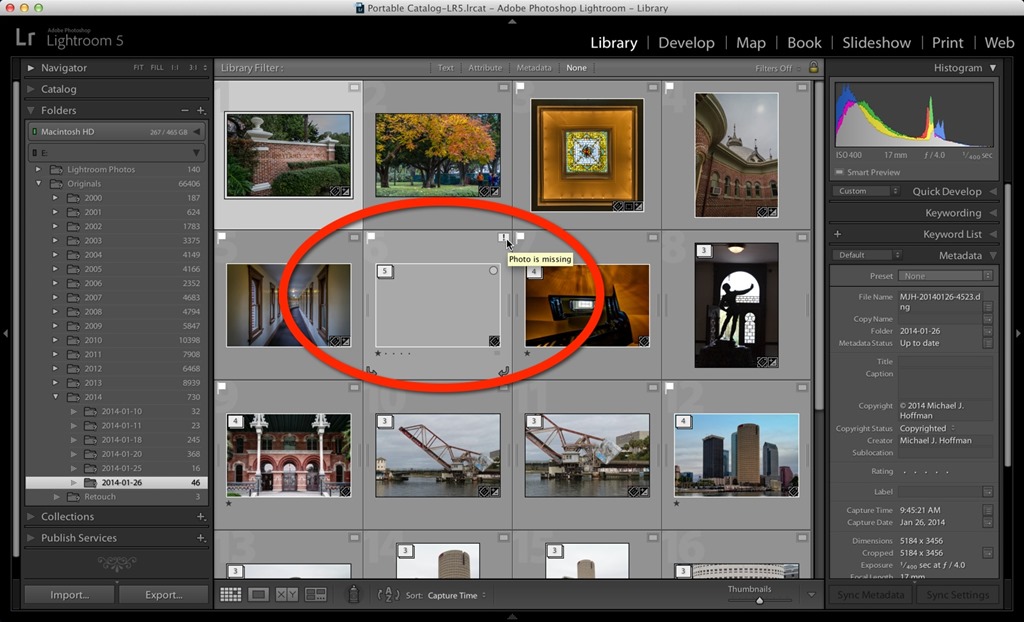Open the Develop module
Viewport: 1024px width, 622px height.
[x=686, y=43]
